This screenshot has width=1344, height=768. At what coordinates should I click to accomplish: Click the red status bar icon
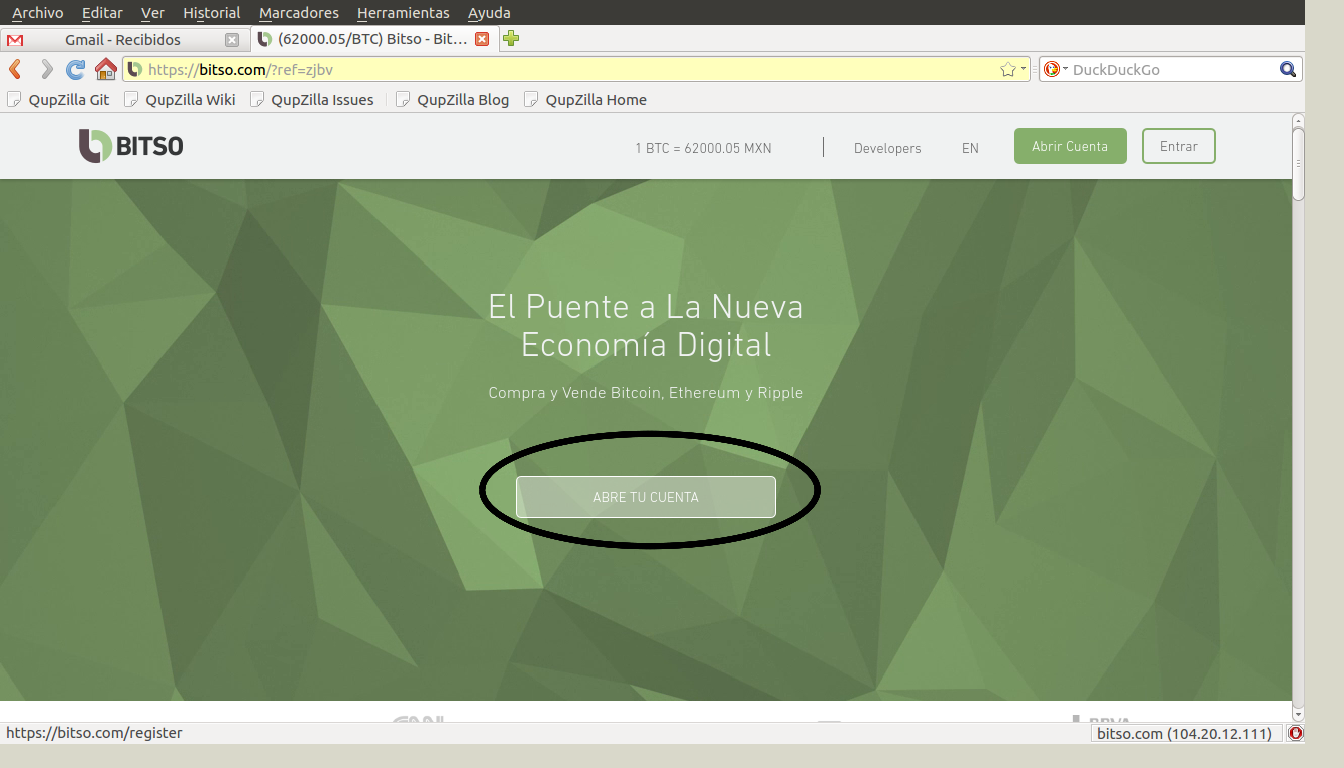[1296, 733]
